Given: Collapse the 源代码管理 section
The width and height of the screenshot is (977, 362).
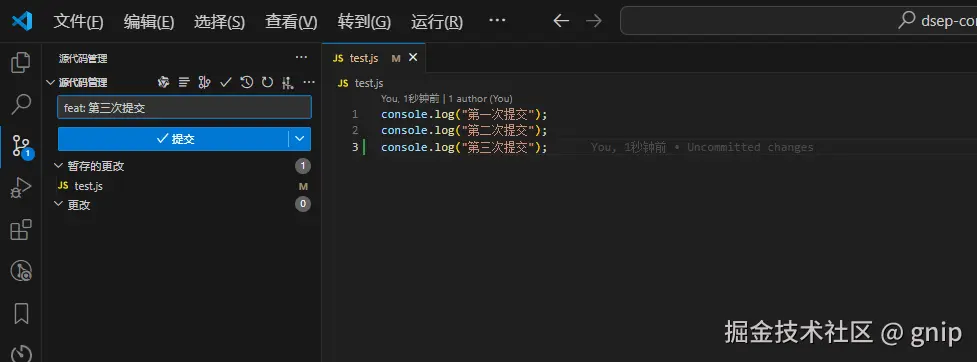Looking at the screenshot, I should click(50, 82).
